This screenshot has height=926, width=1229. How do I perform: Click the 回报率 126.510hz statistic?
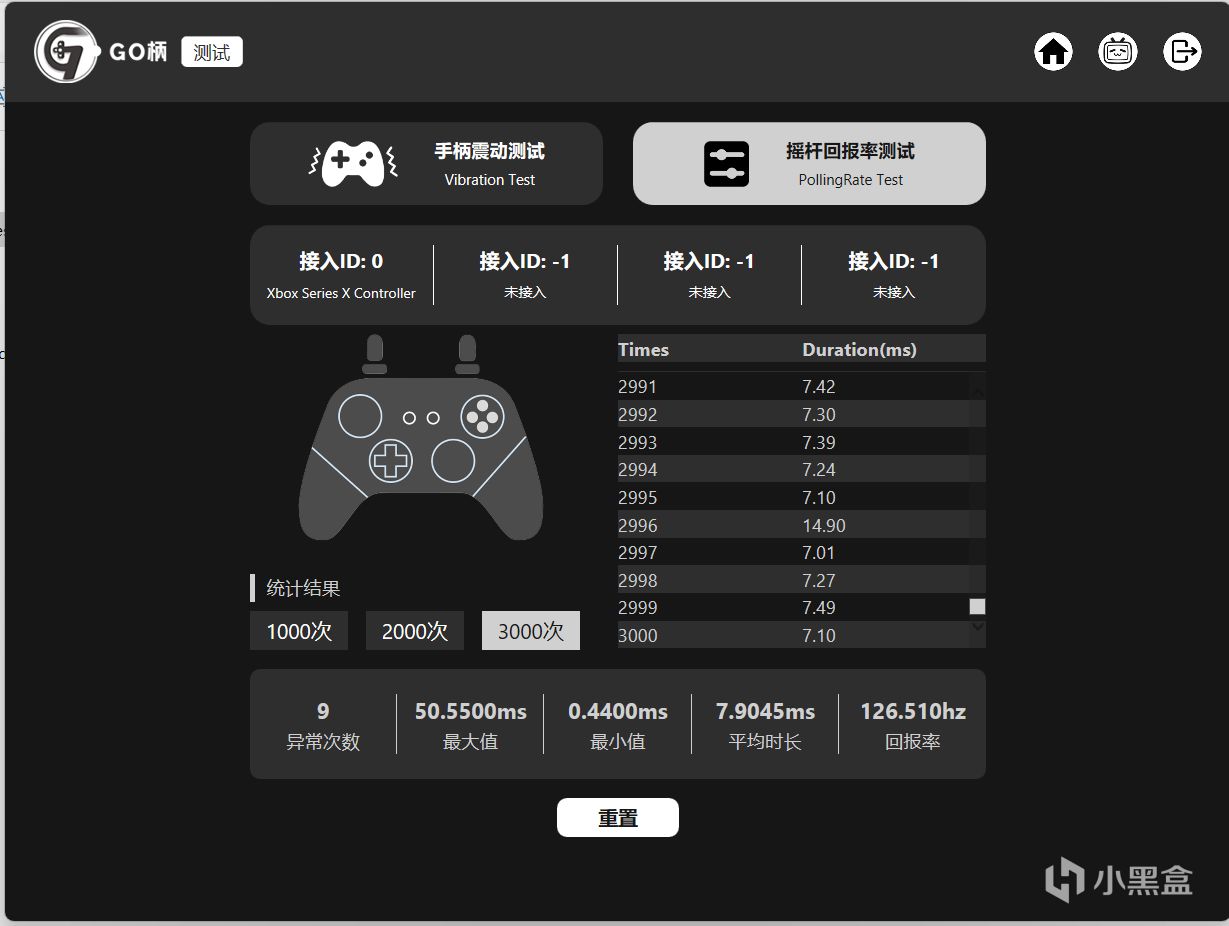click(x=913, y=725)
